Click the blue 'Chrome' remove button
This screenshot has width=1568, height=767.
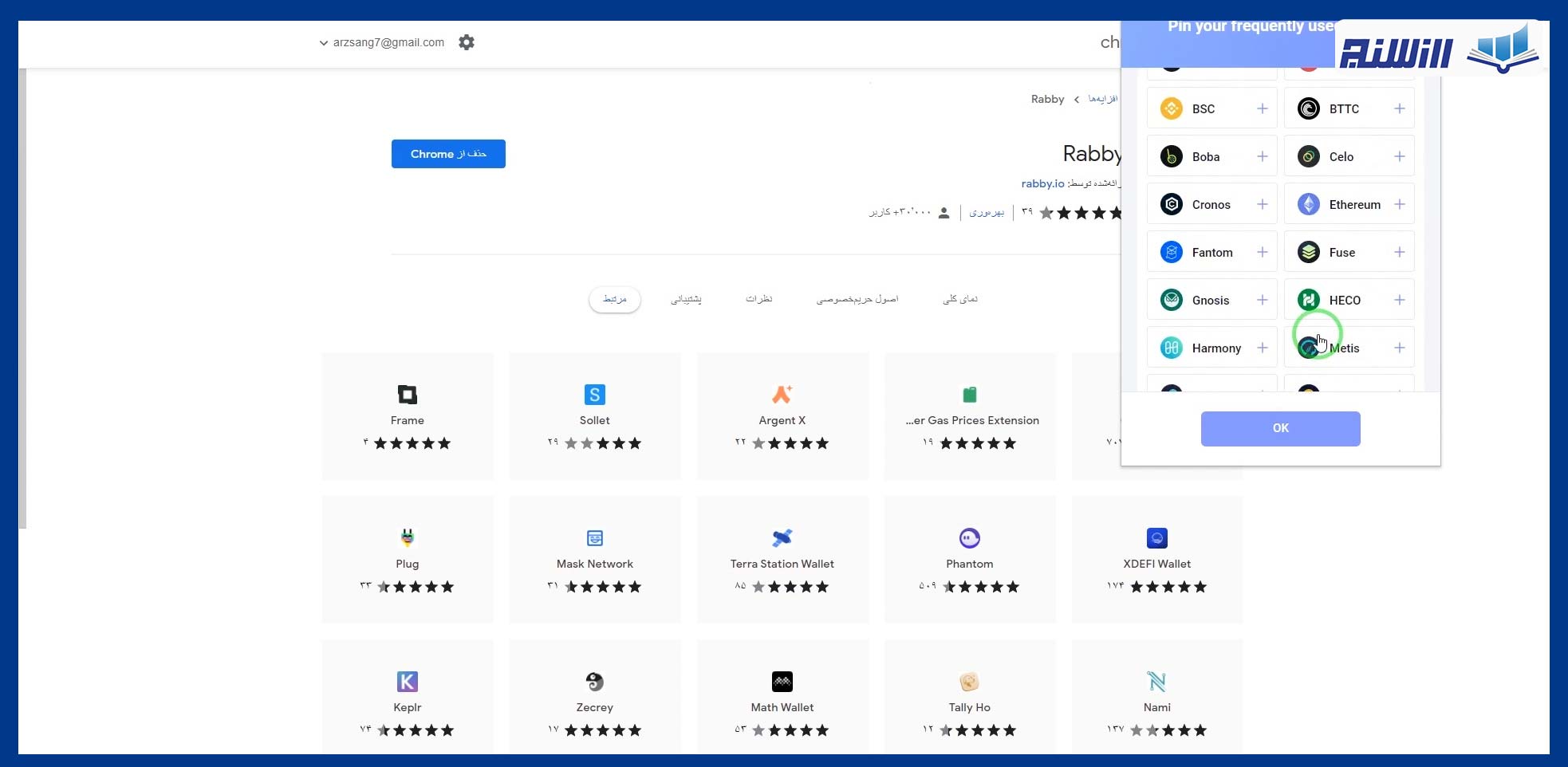pyautogui.click(x=448, y=154)
